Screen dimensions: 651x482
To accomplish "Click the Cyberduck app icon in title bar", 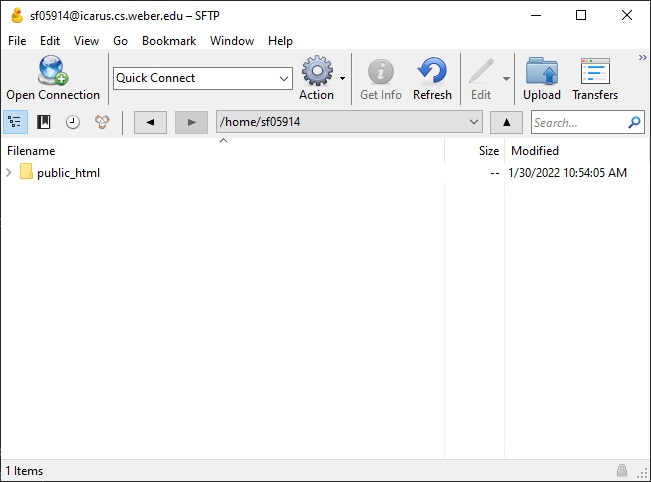I will click(17, 15).
